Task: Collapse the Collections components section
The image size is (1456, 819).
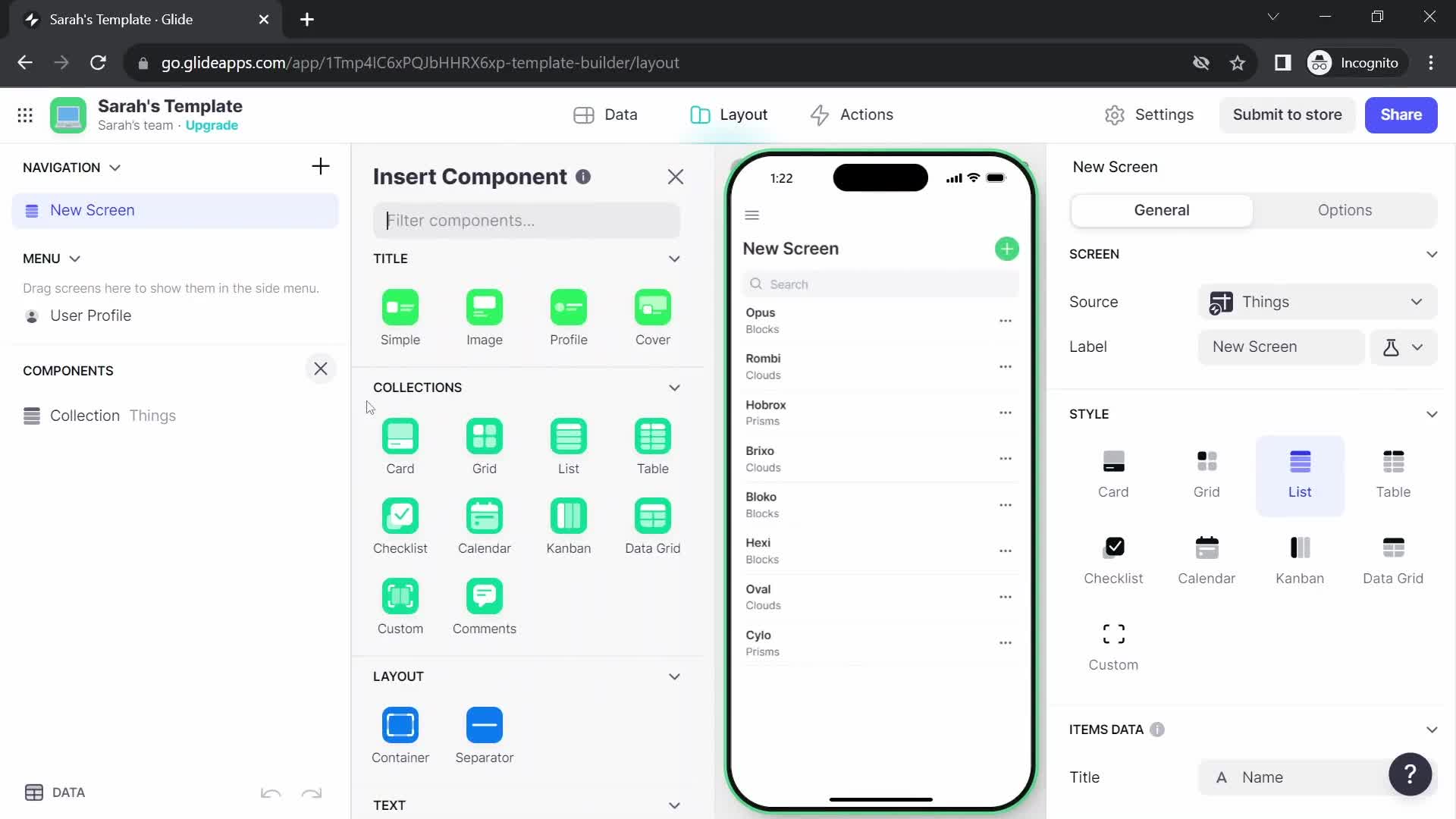Action: click(x=674, y=388)
